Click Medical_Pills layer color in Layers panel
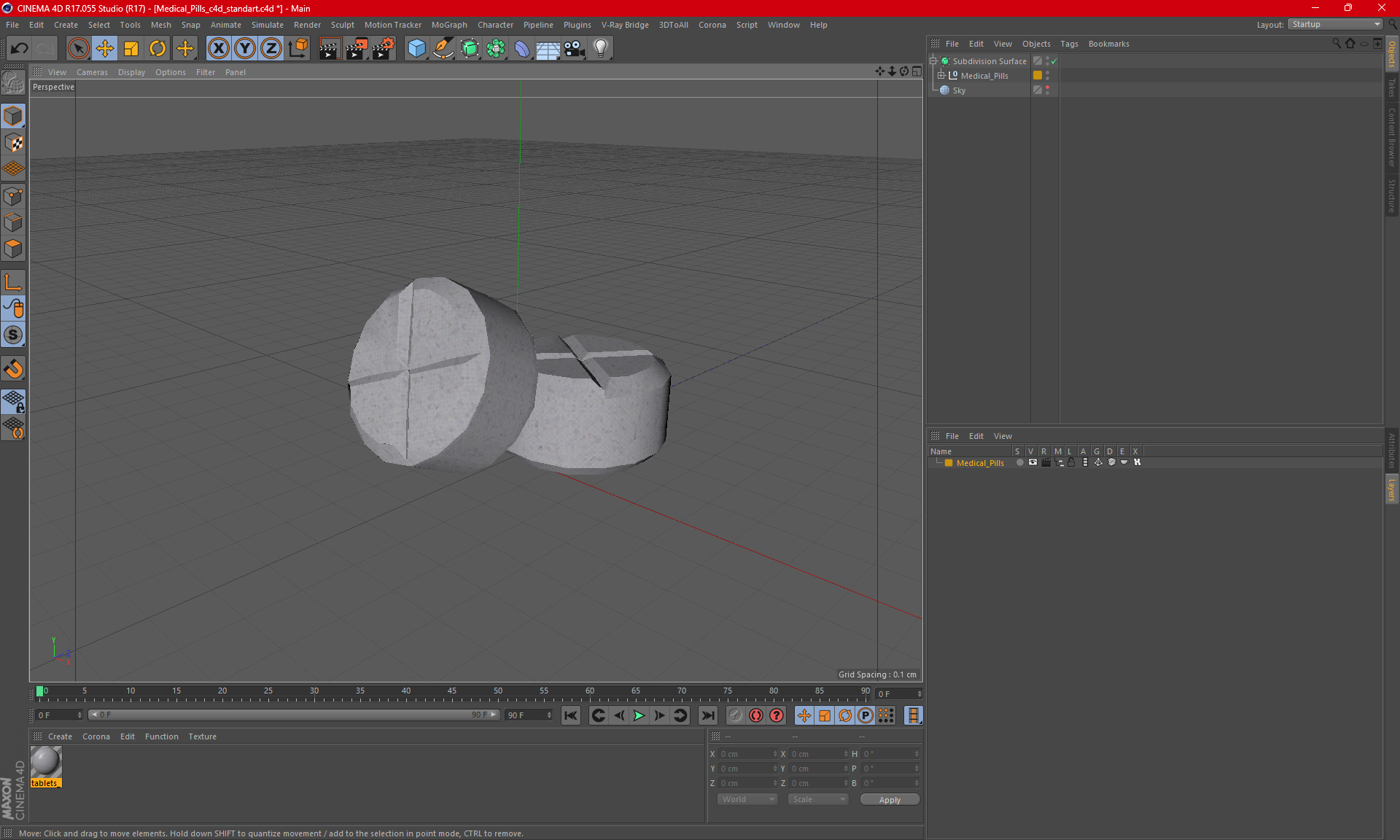 pos(949,463)
